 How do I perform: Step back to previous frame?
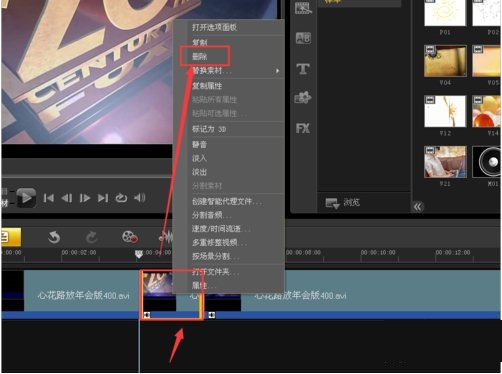[x=67, y=198]
